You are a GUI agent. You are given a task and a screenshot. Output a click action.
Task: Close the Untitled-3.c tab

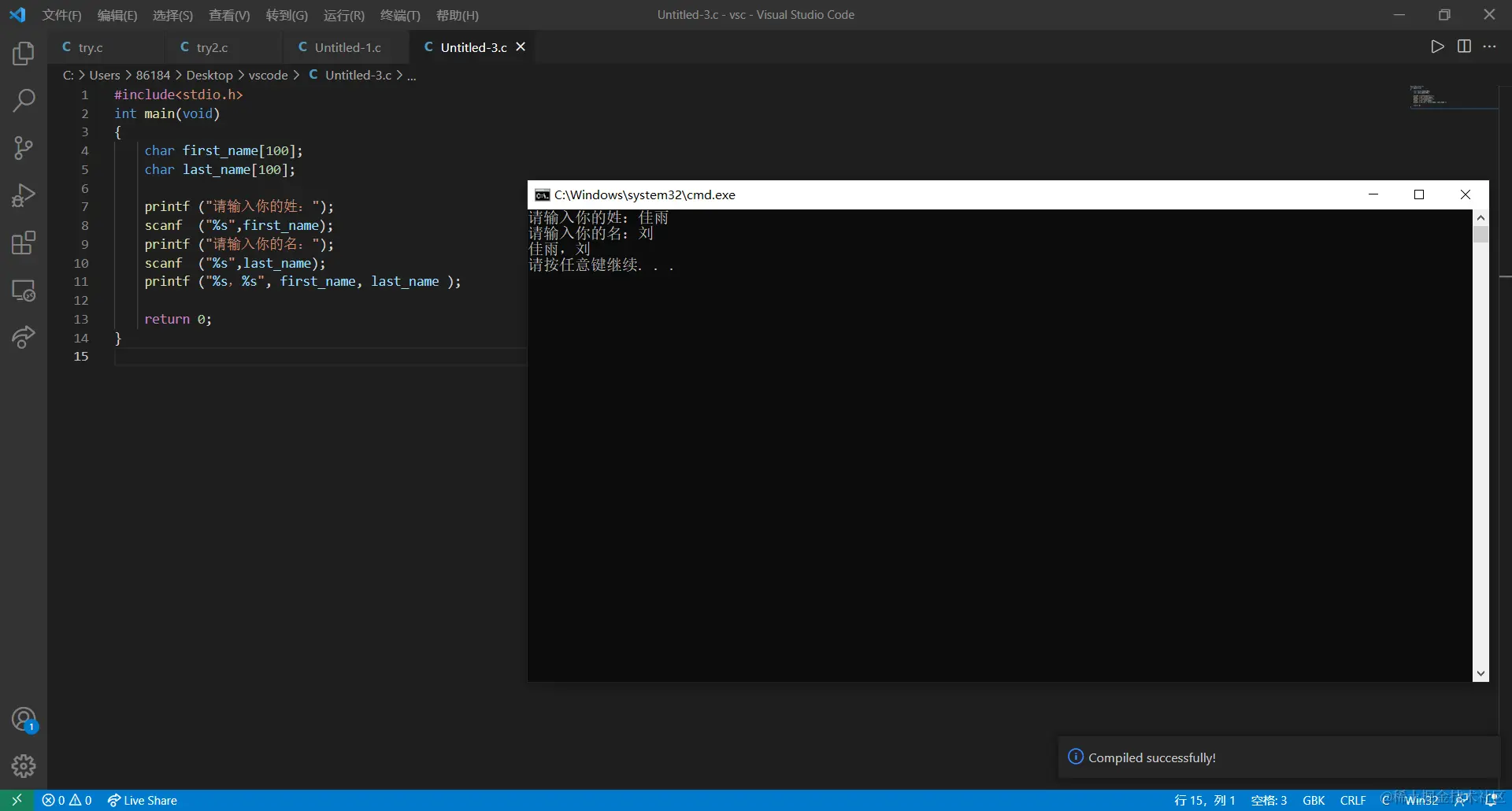(x=521, y=47)
